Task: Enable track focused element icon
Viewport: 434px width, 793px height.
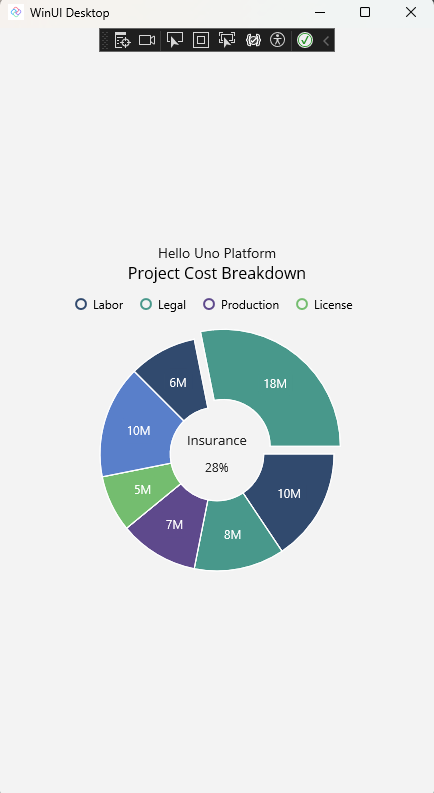Action: pyautogui.click(x=227, y=40)
